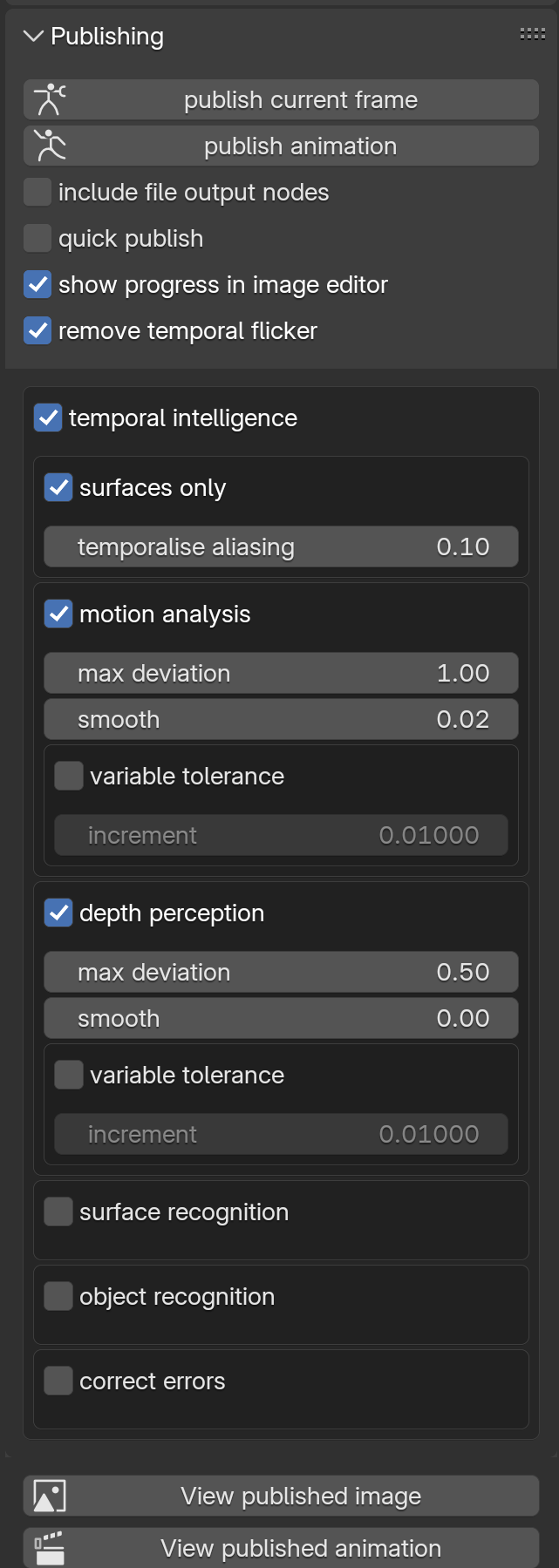
Task: Click the View published image picture icon
Action: pos(50,1496)
